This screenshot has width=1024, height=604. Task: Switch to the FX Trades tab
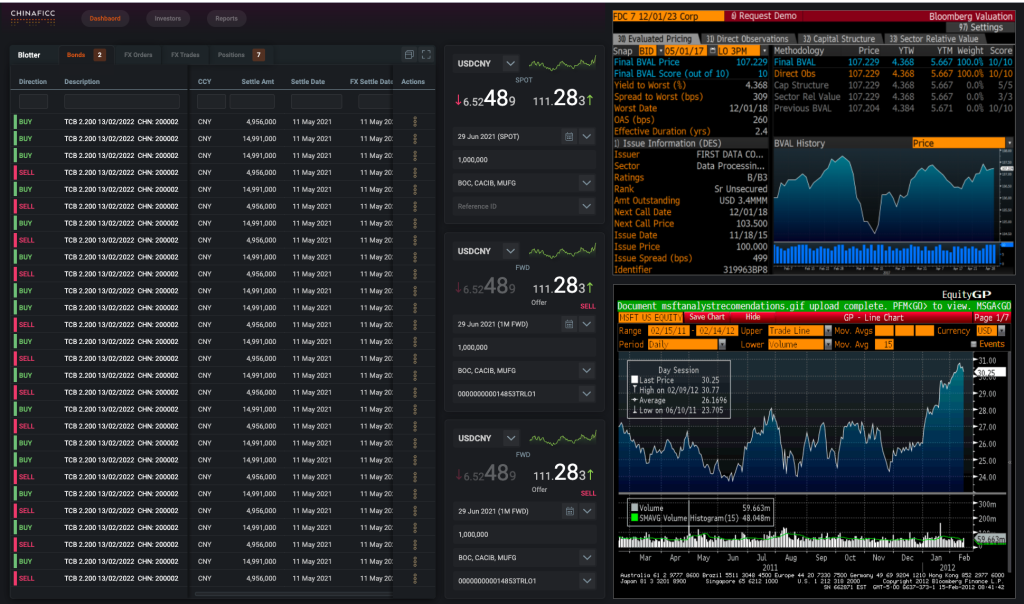pyautogui.click(x=185, y=55)
